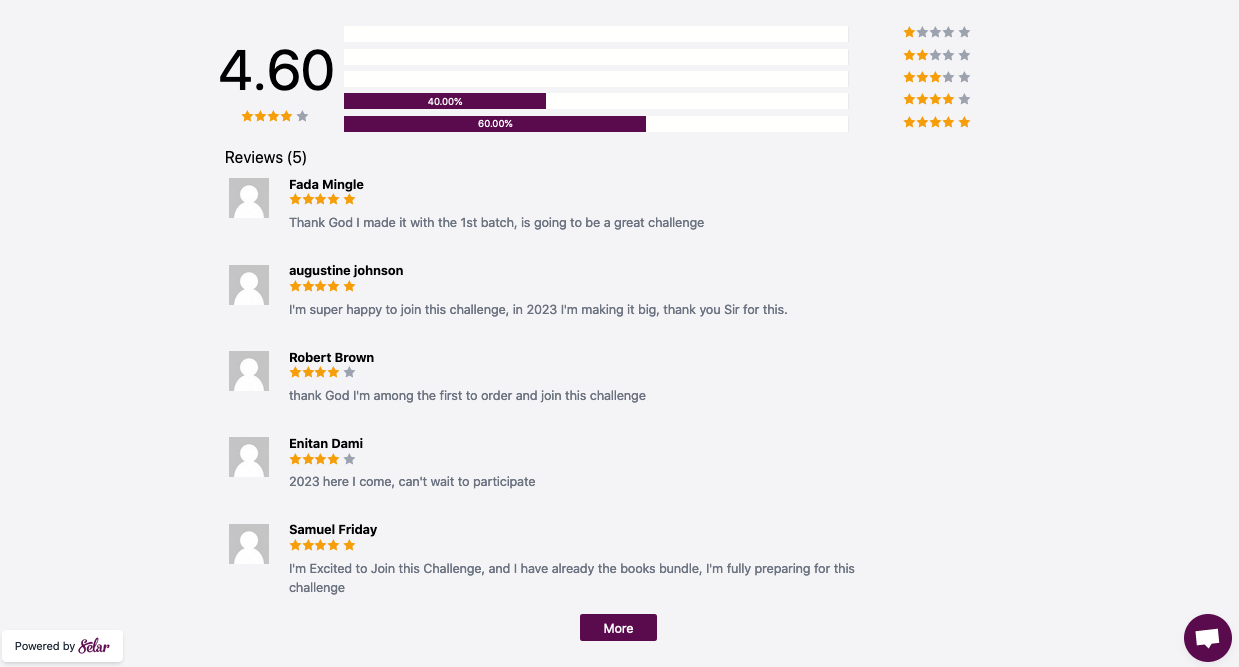This screenshot has height=667, width=1239.
Task: Open the chat bubble icon
Action: pos(1207,638)
